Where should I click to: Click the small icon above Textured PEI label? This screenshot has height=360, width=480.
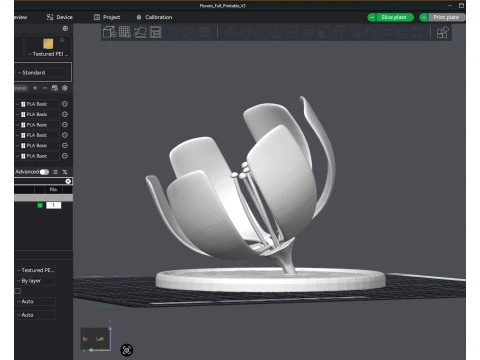click(62, 40)
